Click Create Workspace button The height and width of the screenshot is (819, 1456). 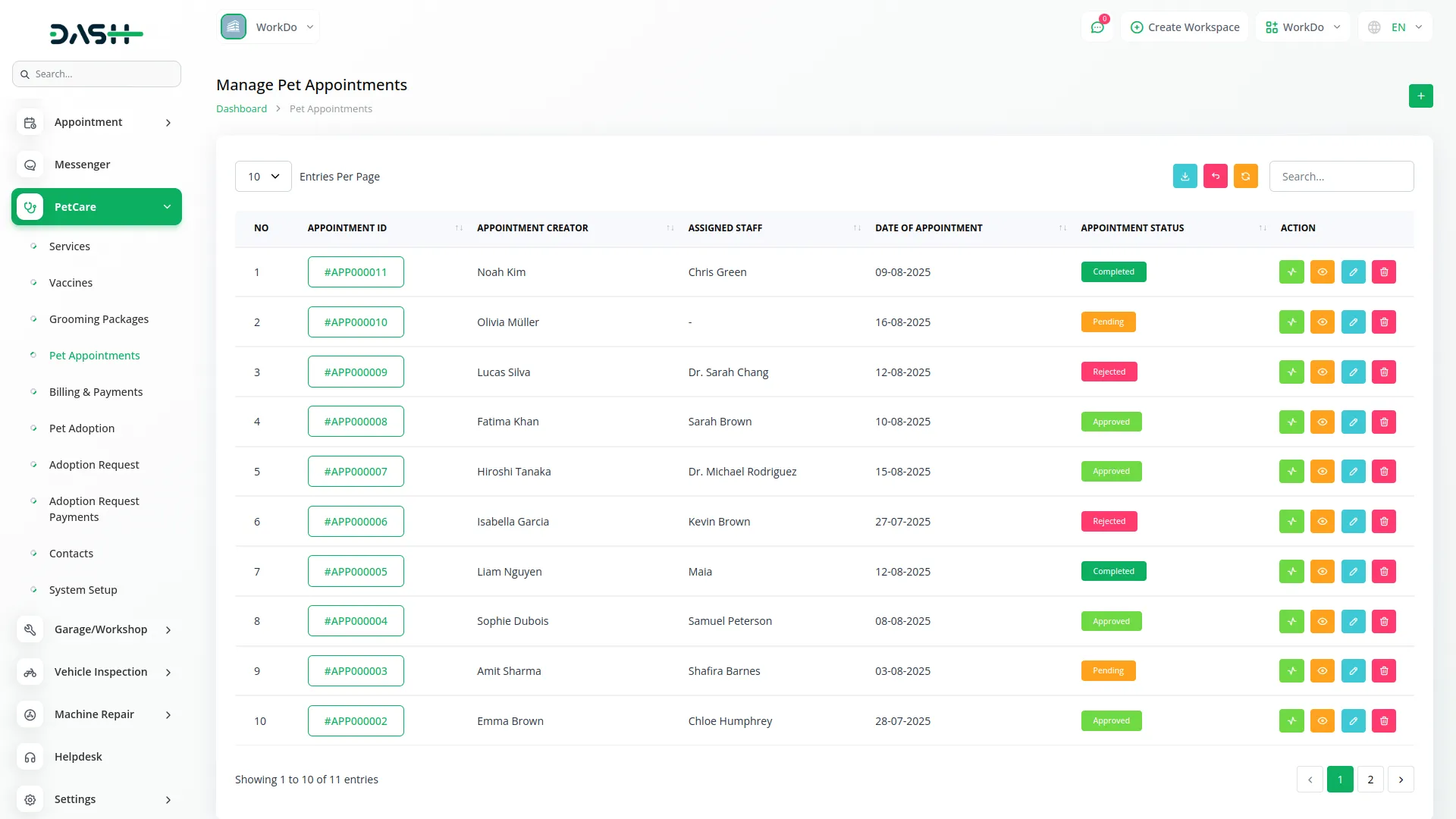pos(1185,27)
